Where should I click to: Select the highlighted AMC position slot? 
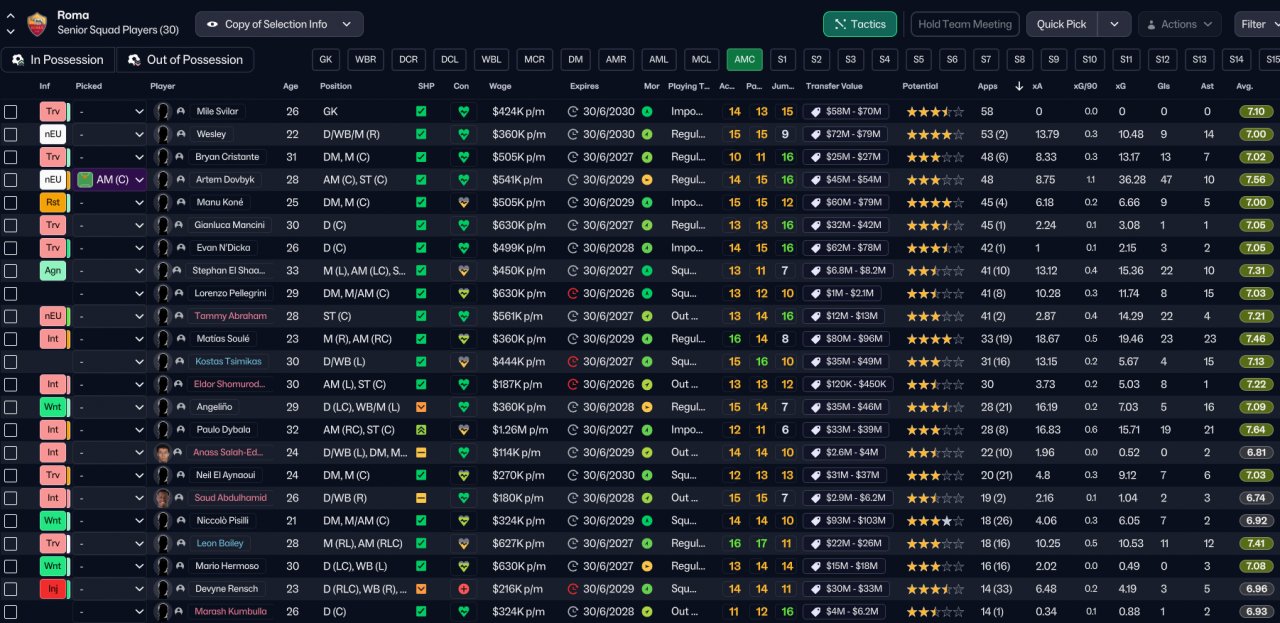[744, 60]
